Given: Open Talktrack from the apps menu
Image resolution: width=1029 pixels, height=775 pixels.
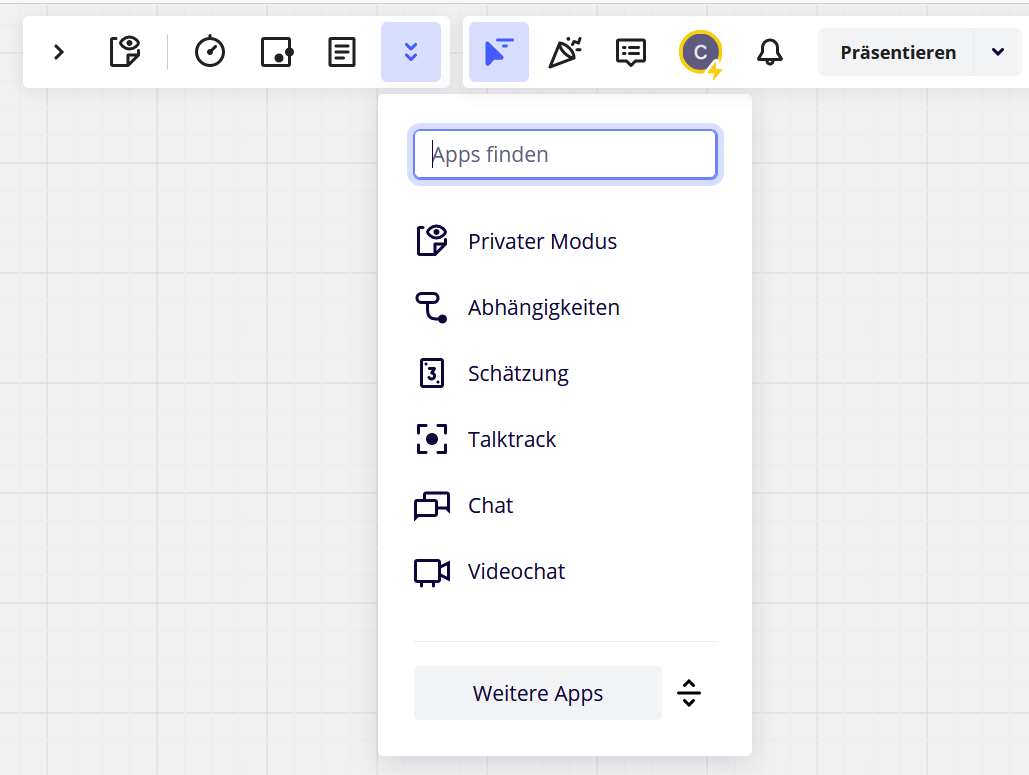Looking at the screenshot, I should tap(512, 439).
